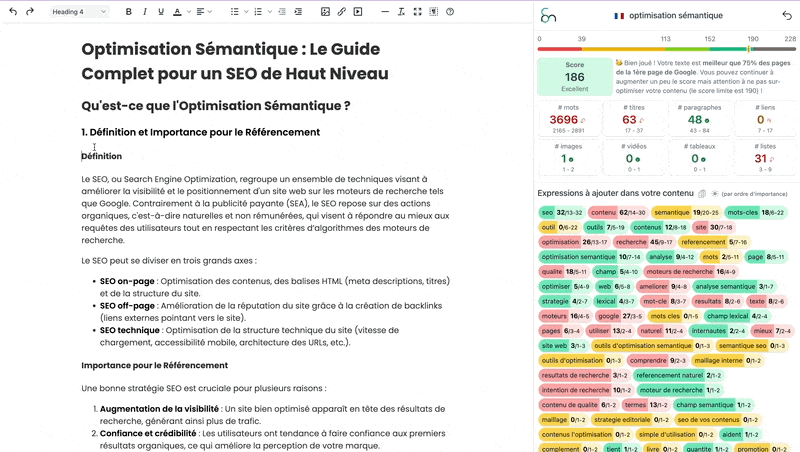
Task: Insert an image using the toolbar icon
Action: 325,12
